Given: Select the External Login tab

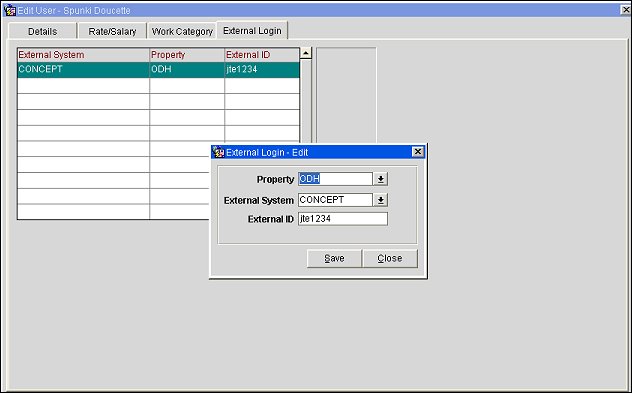Looking at the screenshot, I should tap(252, 31).
